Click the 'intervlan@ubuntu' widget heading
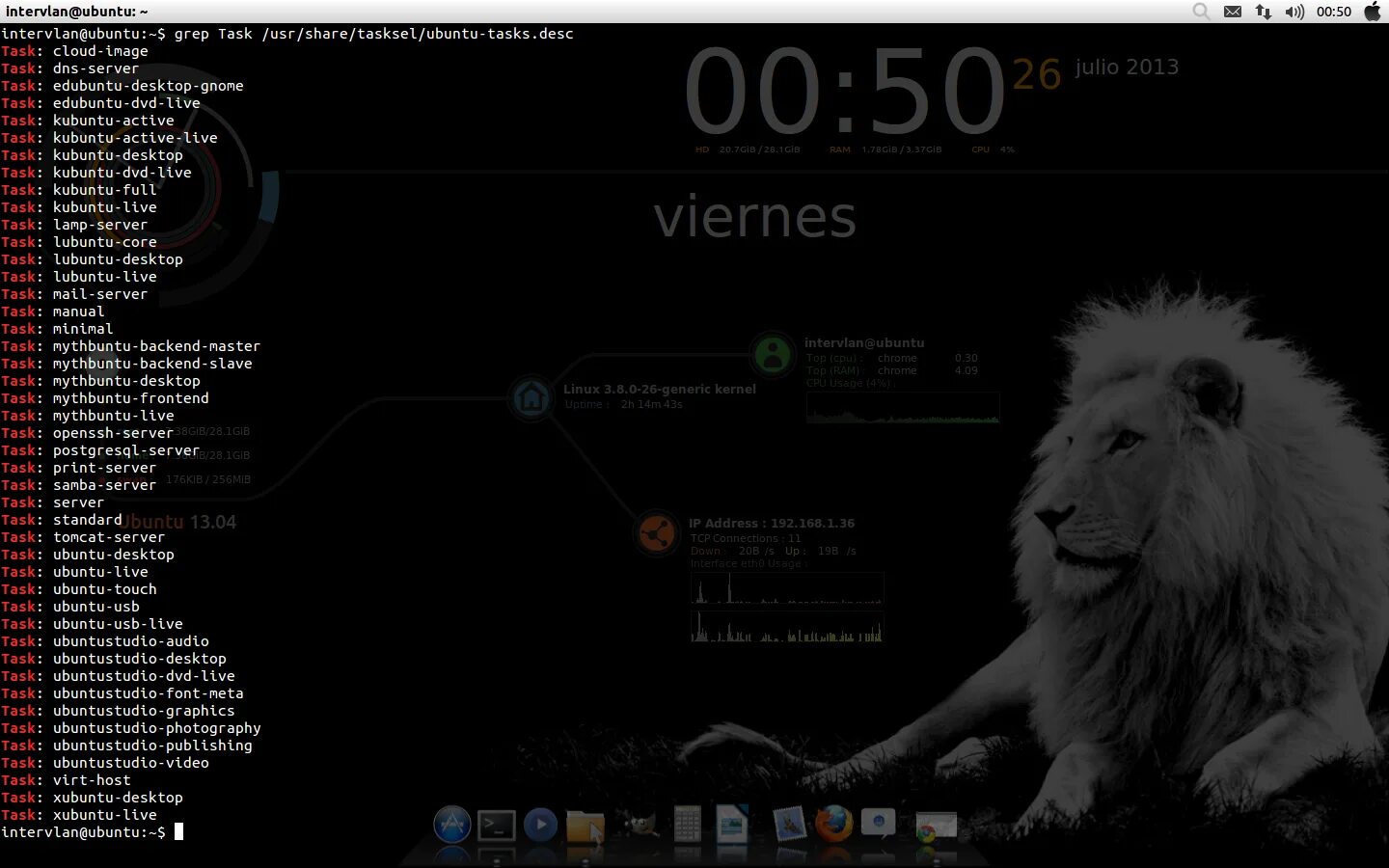This screenshot has width=1389, height=868. tap(864, 342)
